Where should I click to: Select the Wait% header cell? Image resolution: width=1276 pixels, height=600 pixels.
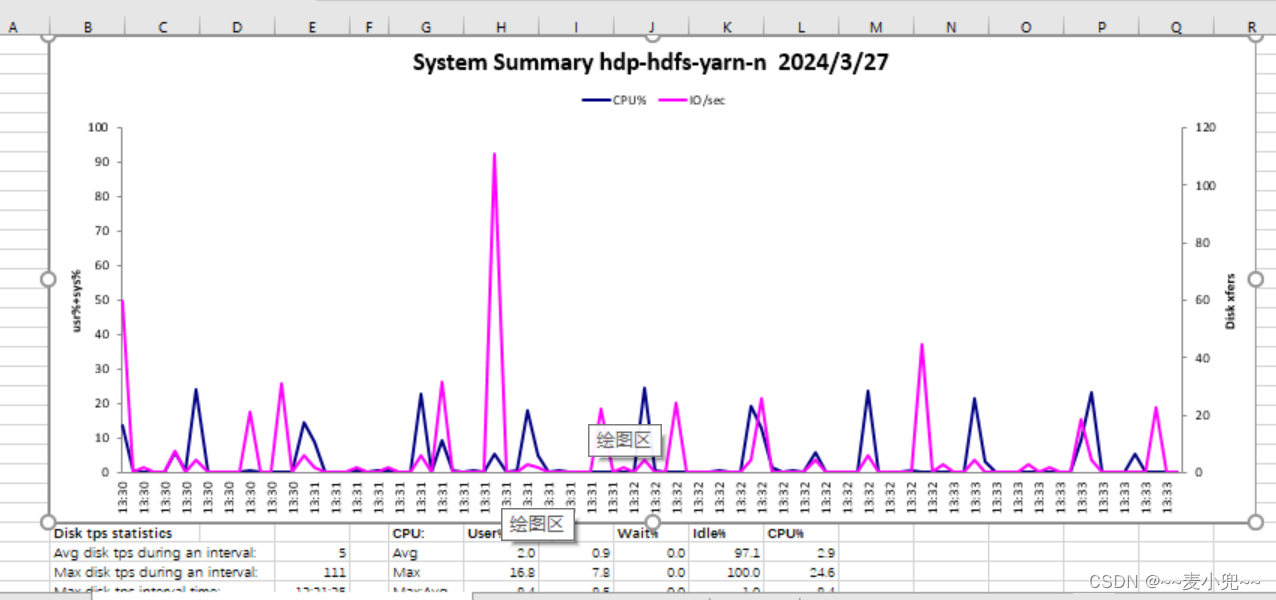651,533
